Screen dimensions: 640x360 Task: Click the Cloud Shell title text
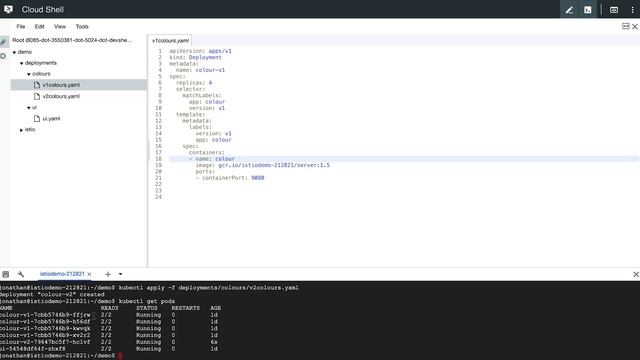click(x=42, y=9)
